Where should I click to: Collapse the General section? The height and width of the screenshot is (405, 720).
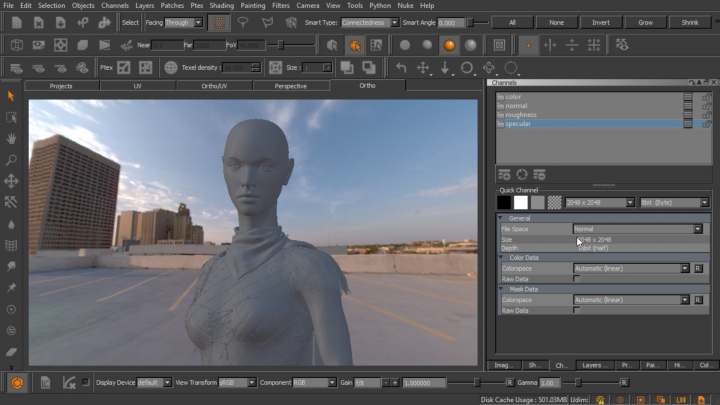pyautogui.click(x=502, y=218)
